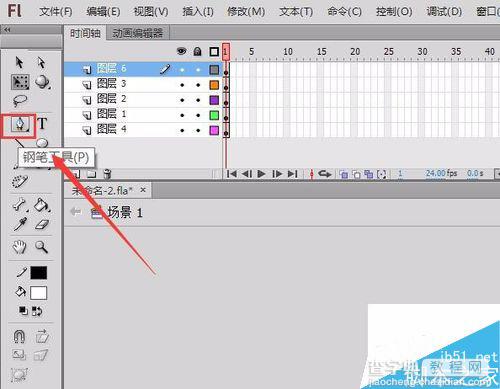This screenshot has height=389, width=500.
Task: Enable Edit Multiple Frames
Action: point(368,174)
